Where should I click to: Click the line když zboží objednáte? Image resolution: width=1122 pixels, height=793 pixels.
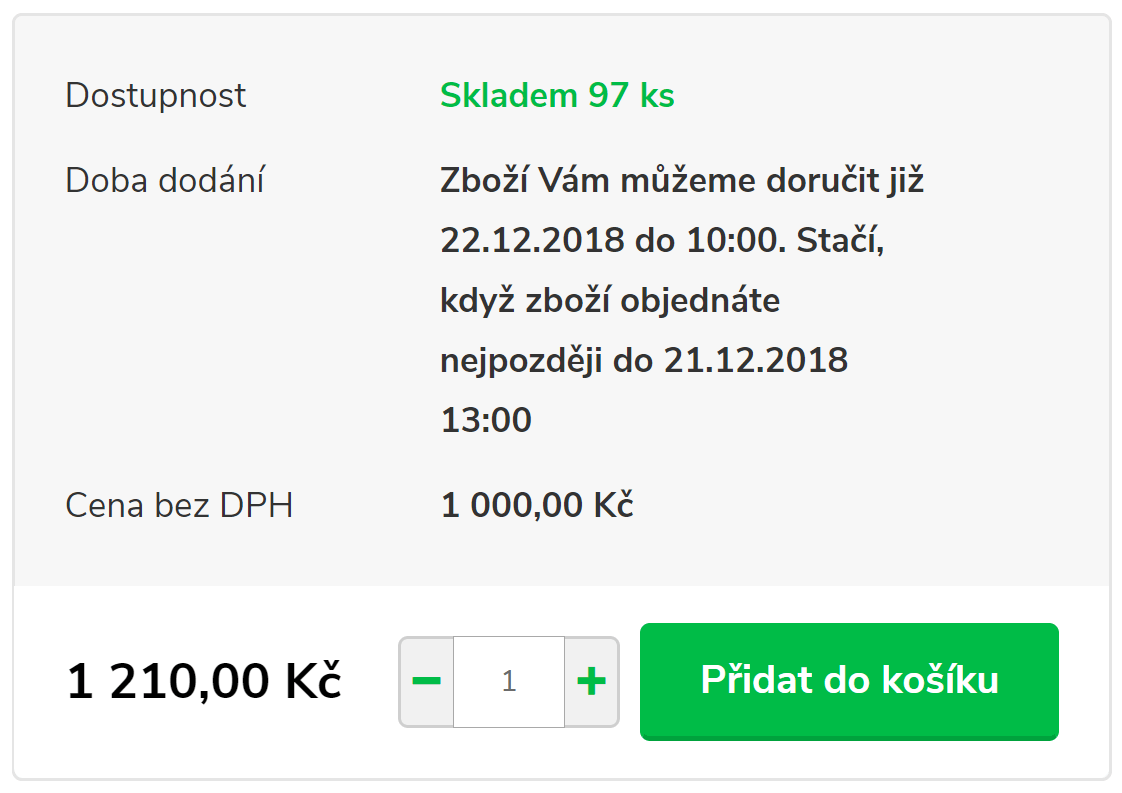(610, 300)
